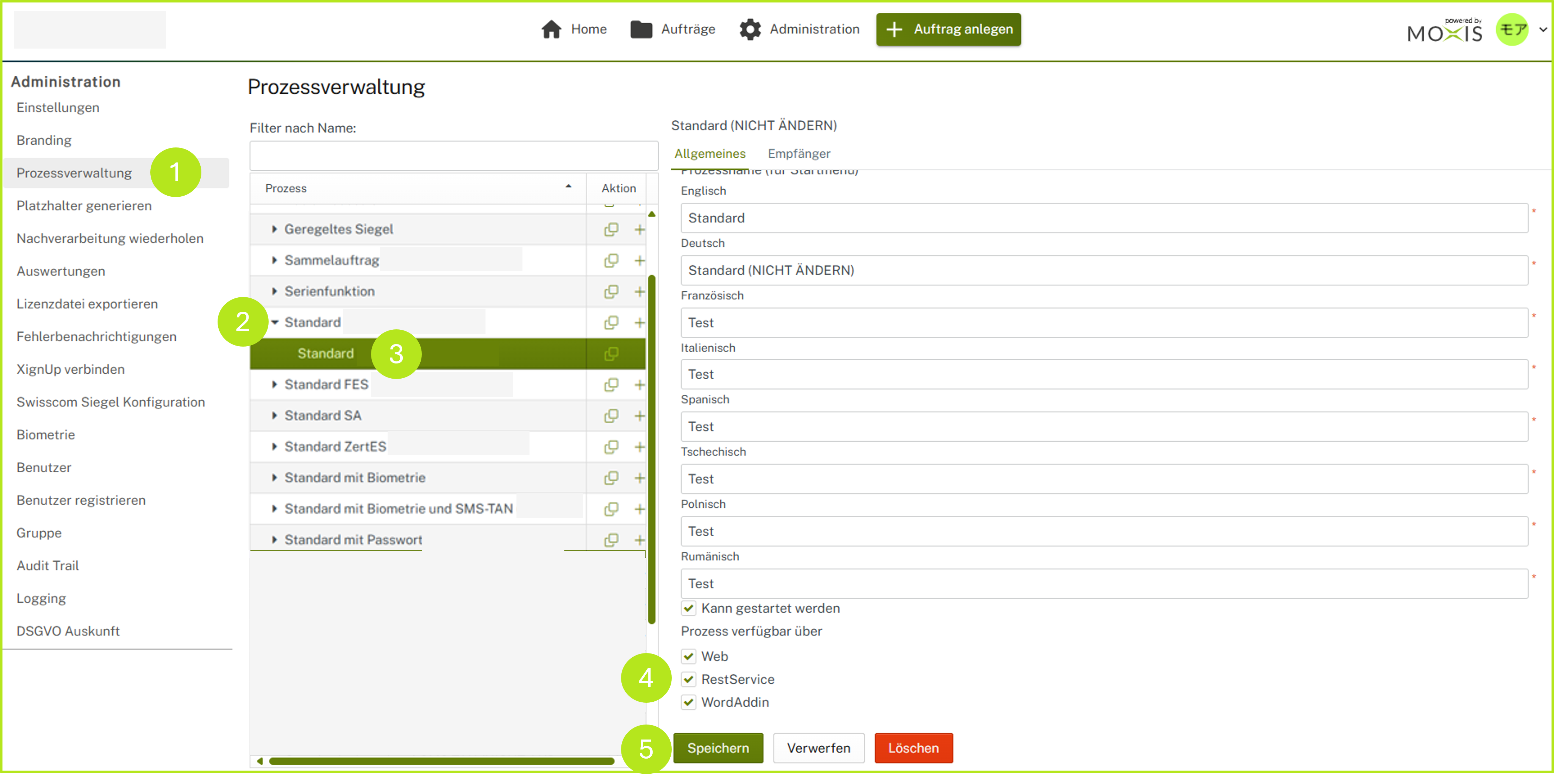Screen dimensions: 1554x784
Task: Toggle the Kann gestartet werden checkbox
Action: [x=689, y=608]
